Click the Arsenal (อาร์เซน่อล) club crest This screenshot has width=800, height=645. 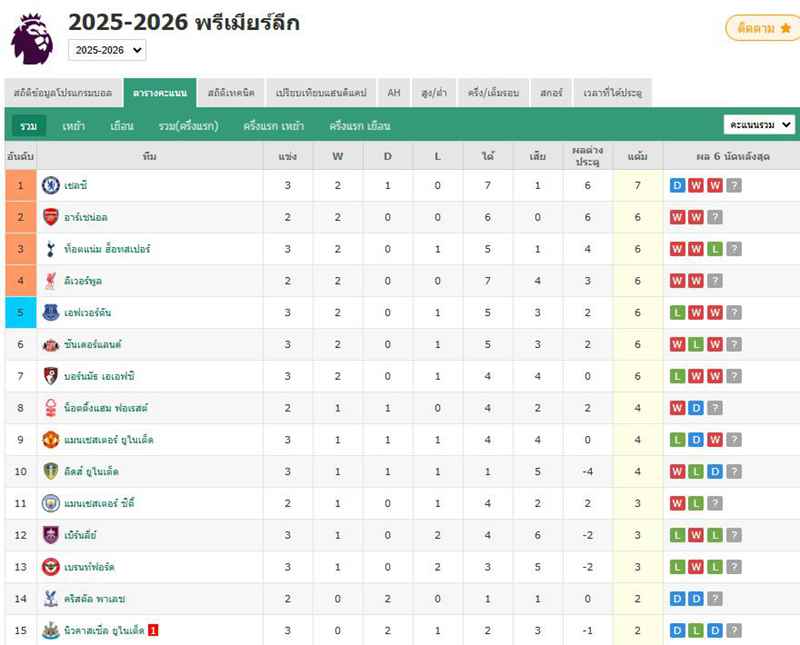point(51,217)
